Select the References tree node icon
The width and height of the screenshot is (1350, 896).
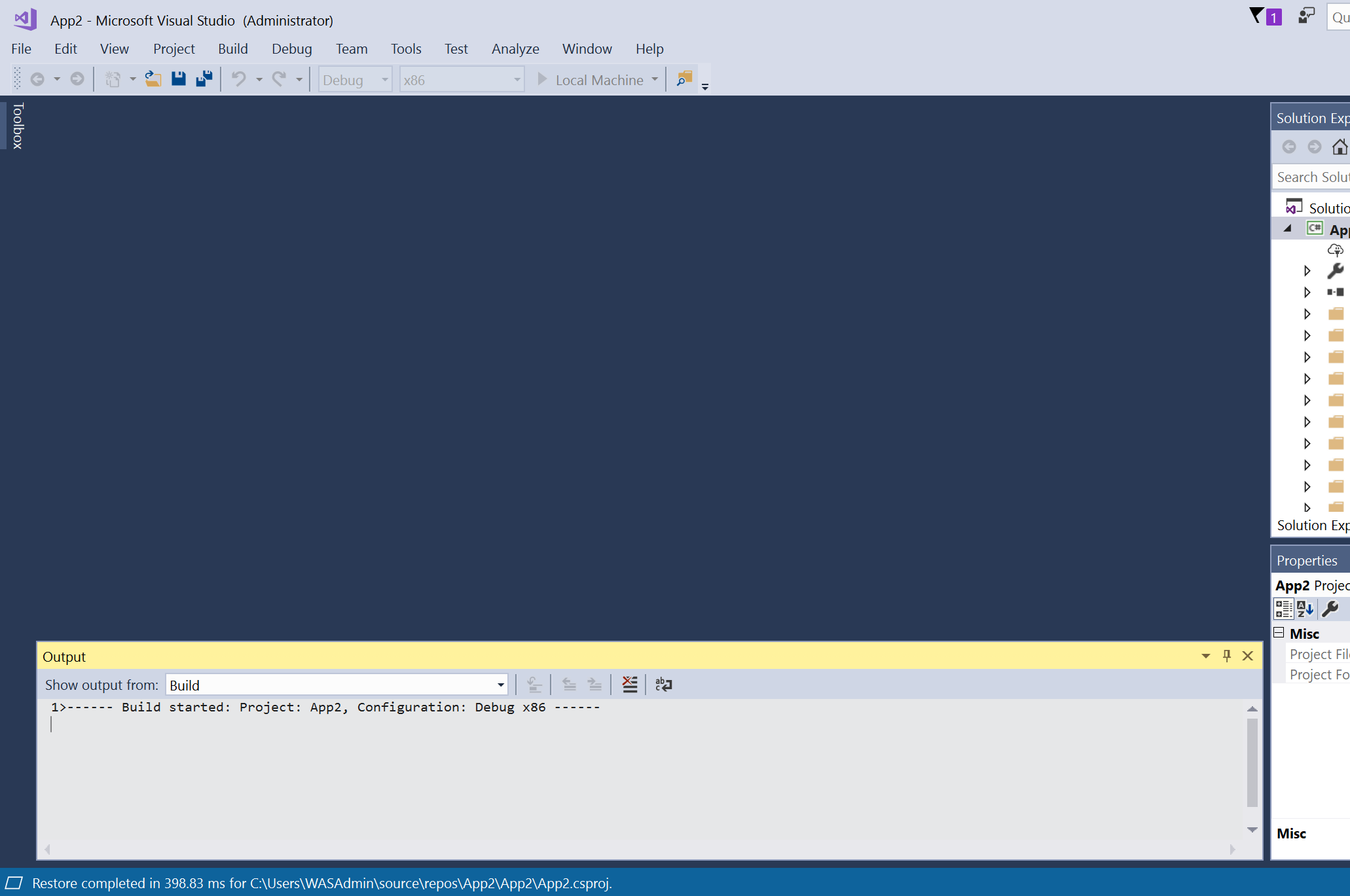pyautogui.click(x=1336, y=292)
